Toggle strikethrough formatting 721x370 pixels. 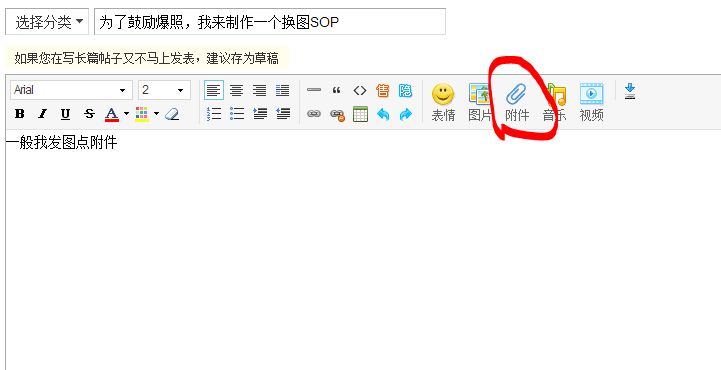(89, 114)
